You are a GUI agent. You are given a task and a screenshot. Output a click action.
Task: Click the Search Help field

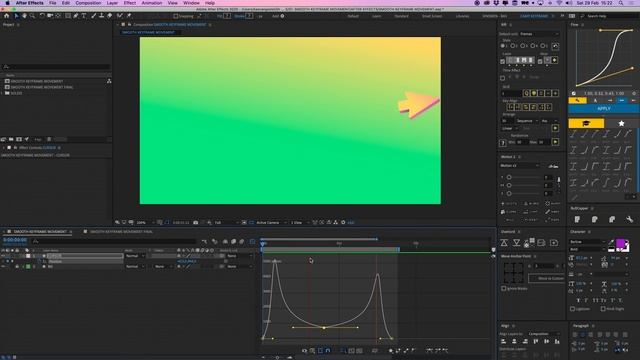tap(612, 16)
